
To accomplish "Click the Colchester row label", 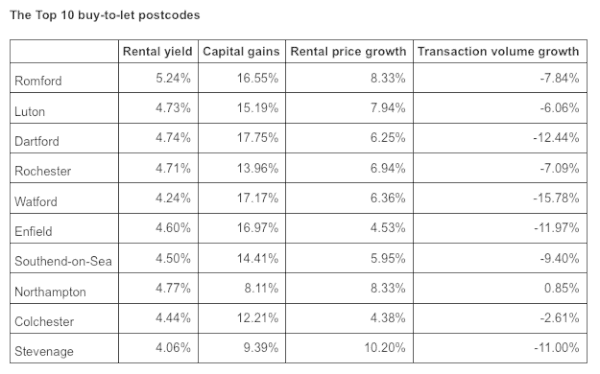I will [44, 322].
